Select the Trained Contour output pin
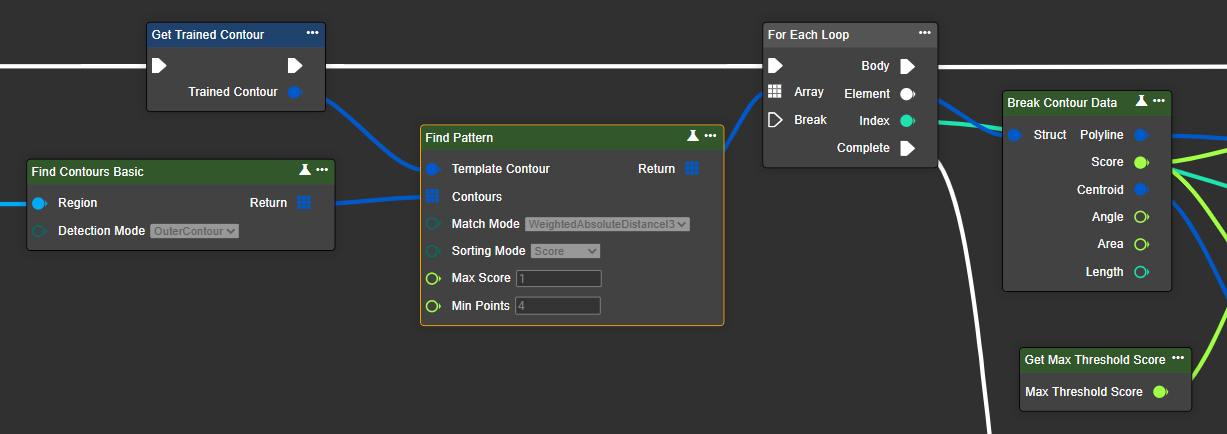The width and height of the screenshot is (1227, 434). point(294,92)
